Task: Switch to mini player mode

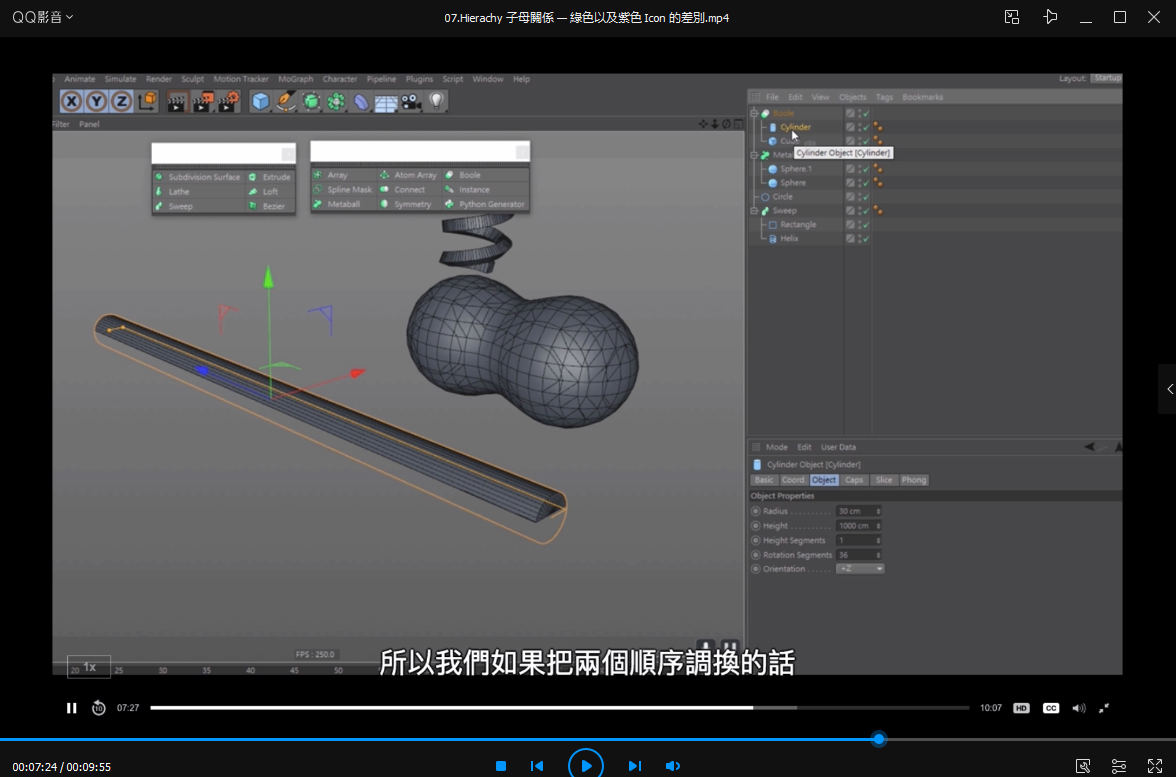Action: [1012, 17]
